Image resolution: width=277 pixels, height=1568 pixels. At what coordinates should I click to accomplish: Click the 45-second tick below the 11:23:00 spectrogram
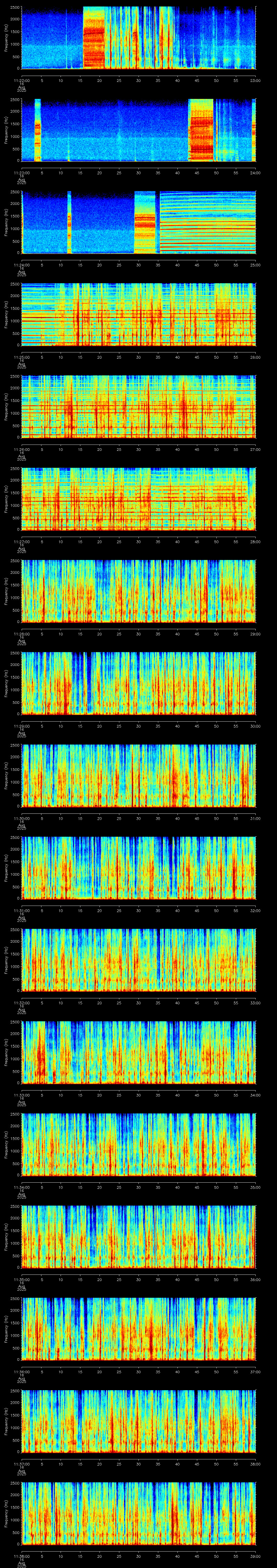point(197,173)
